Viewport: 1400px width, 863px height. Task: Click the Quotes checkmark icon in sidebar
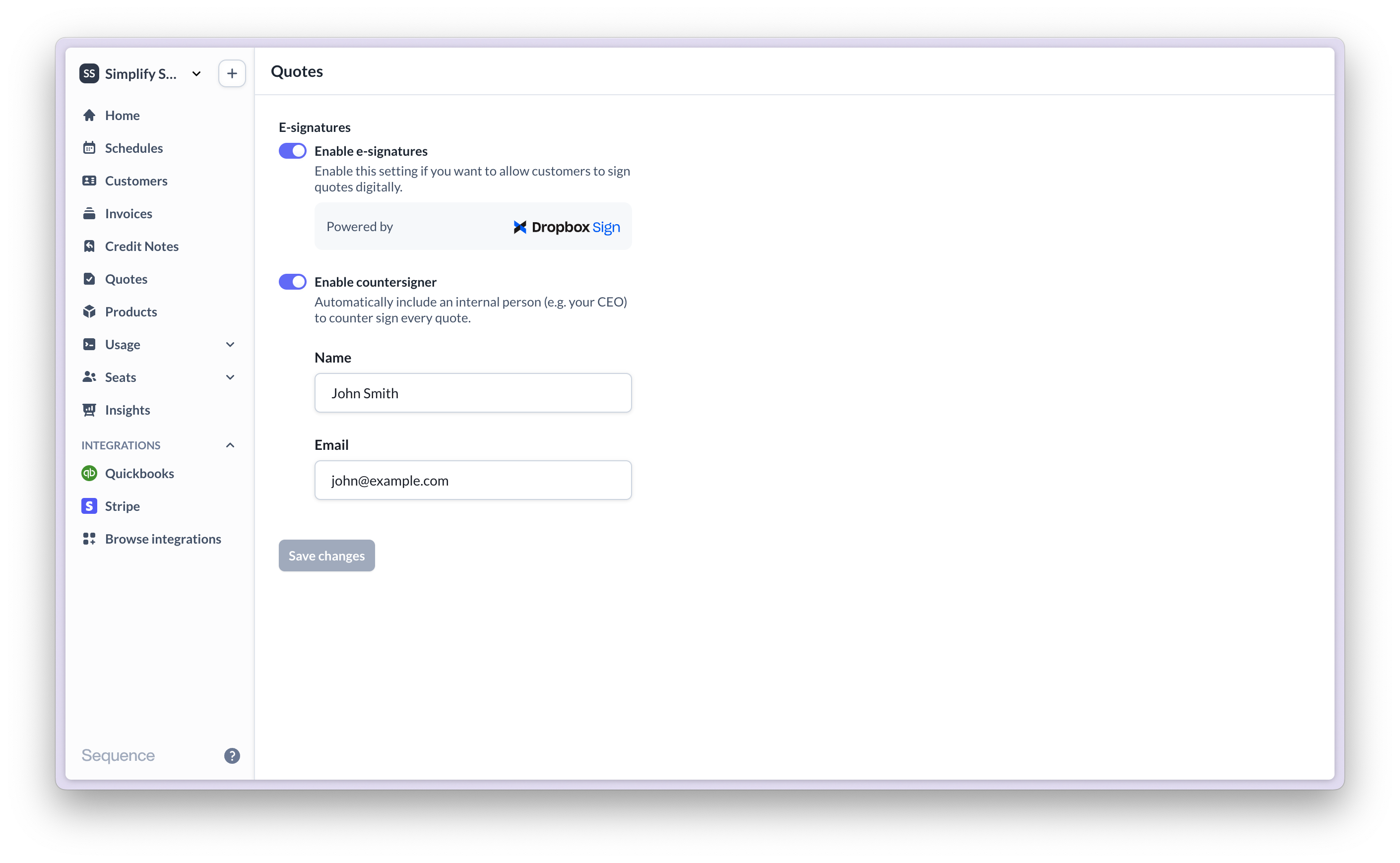89,279
